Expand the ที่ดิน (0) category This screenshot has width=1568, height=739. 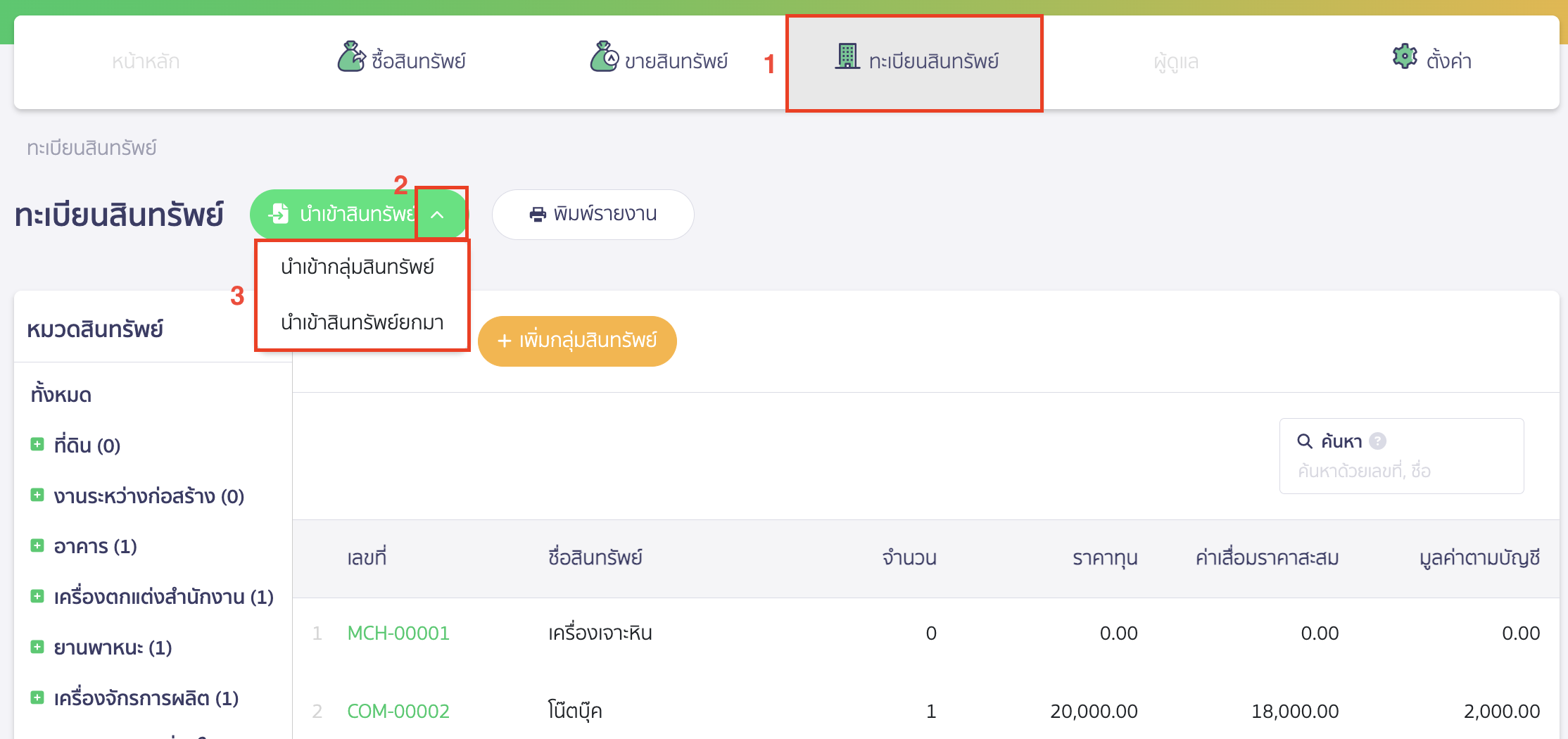[x=37, y=445]
